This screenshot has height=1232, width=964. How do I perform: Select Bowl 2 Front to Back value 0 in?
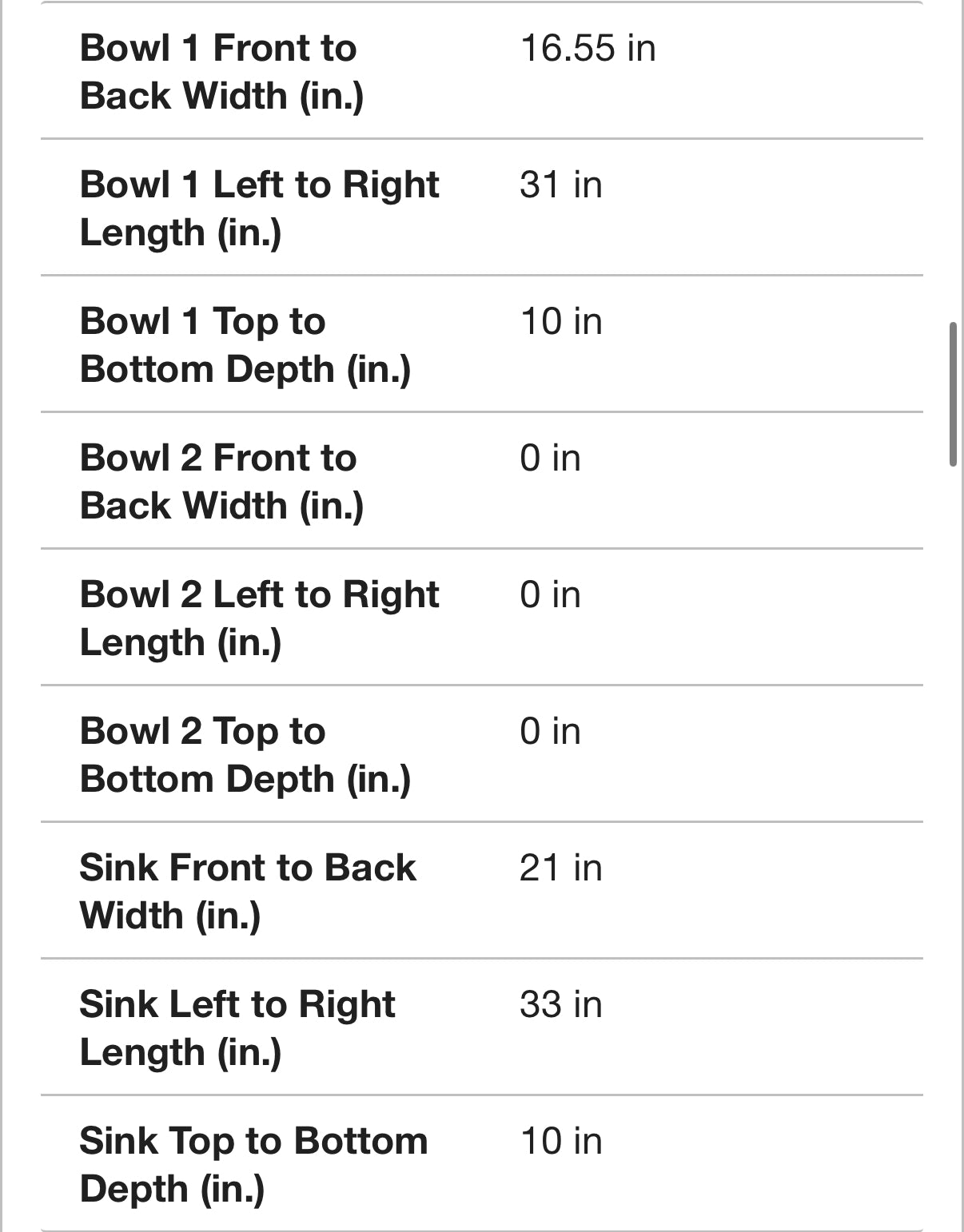[550, 458]
